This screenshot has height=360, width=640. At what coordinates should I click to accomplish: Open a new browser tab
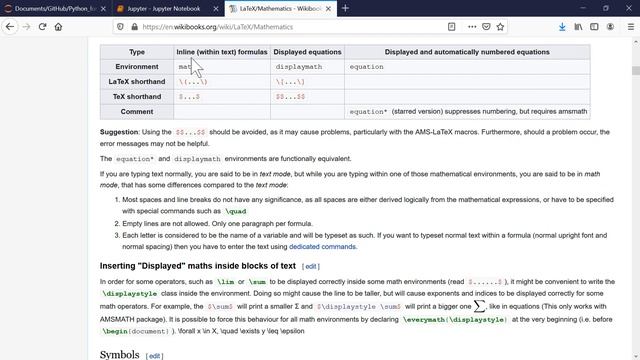tap(345, 8)
